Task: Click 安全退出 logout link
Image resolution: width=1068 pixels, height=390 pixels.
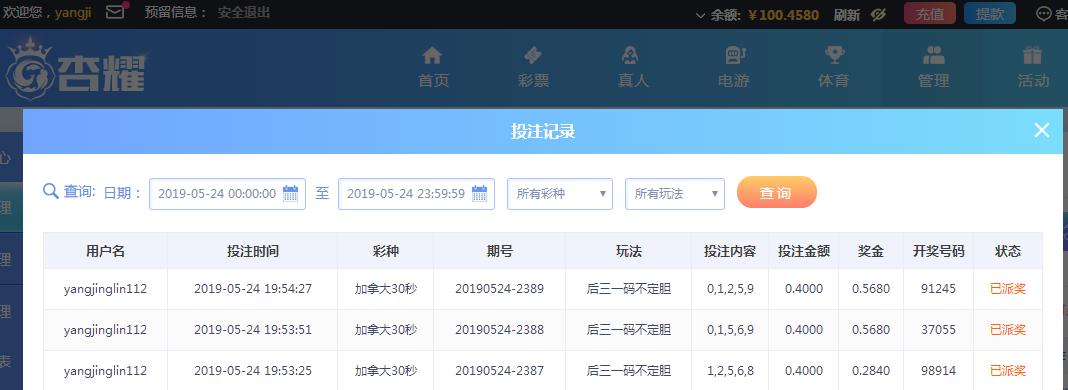Action: click(x=244, y=12)
